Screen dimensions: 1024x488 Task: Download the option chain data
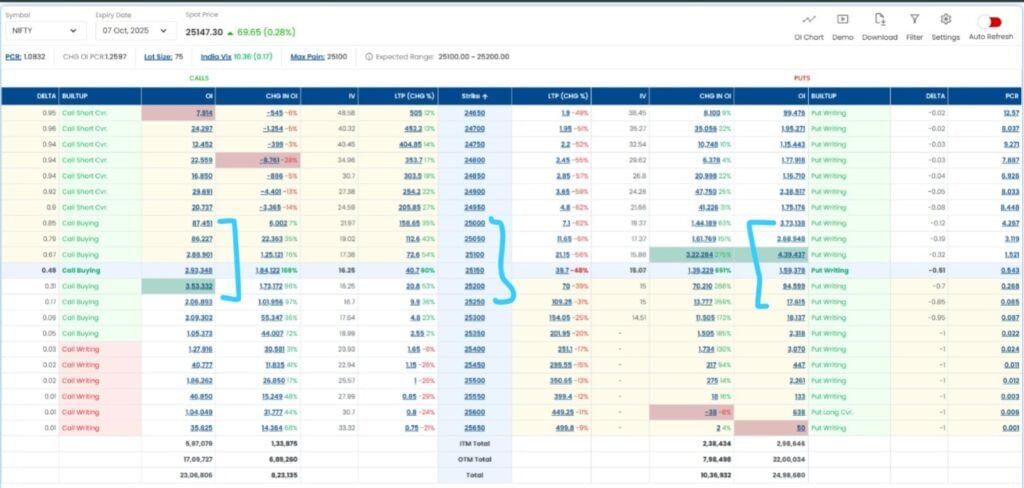pyautogui.click(x=879, y=20)
